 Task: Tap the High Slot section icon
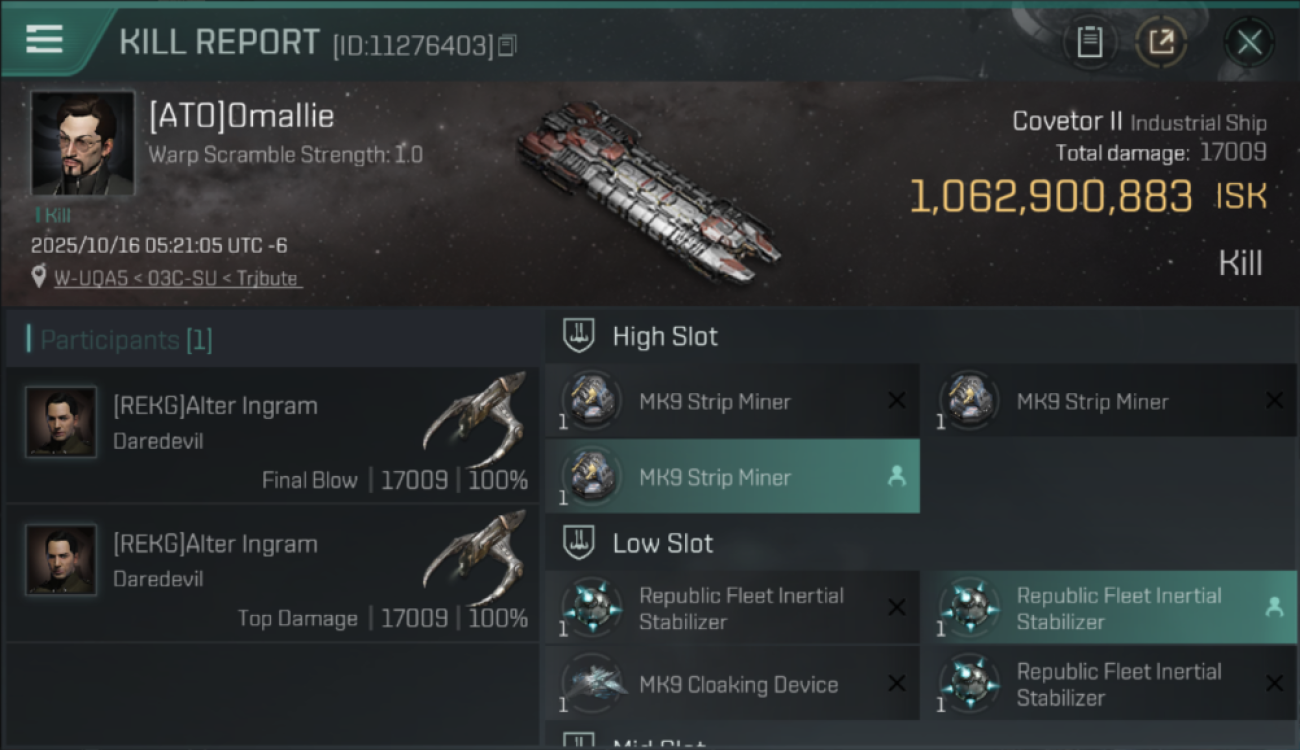click(578, 336)
